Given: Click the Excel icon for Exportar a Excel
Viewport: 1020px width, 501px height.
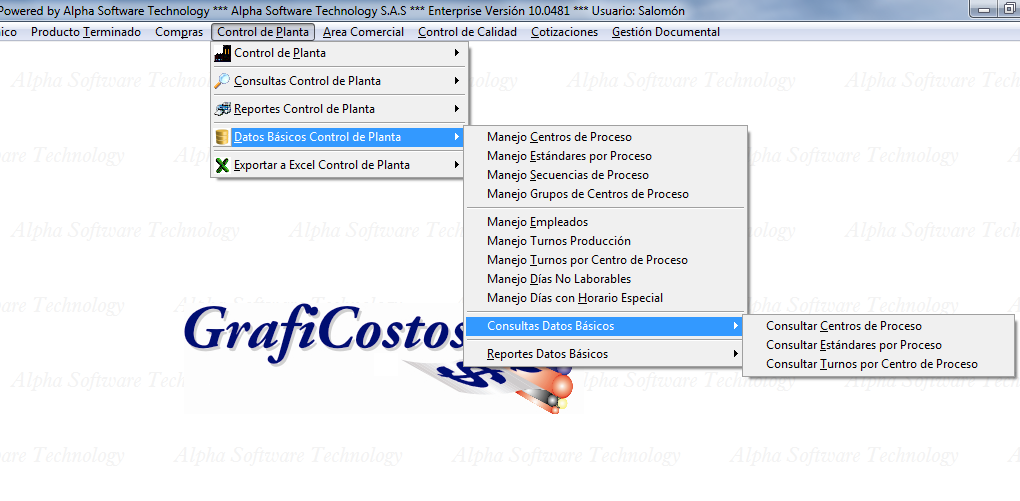Looking at the screenshot, I should (x=222, y=165).
